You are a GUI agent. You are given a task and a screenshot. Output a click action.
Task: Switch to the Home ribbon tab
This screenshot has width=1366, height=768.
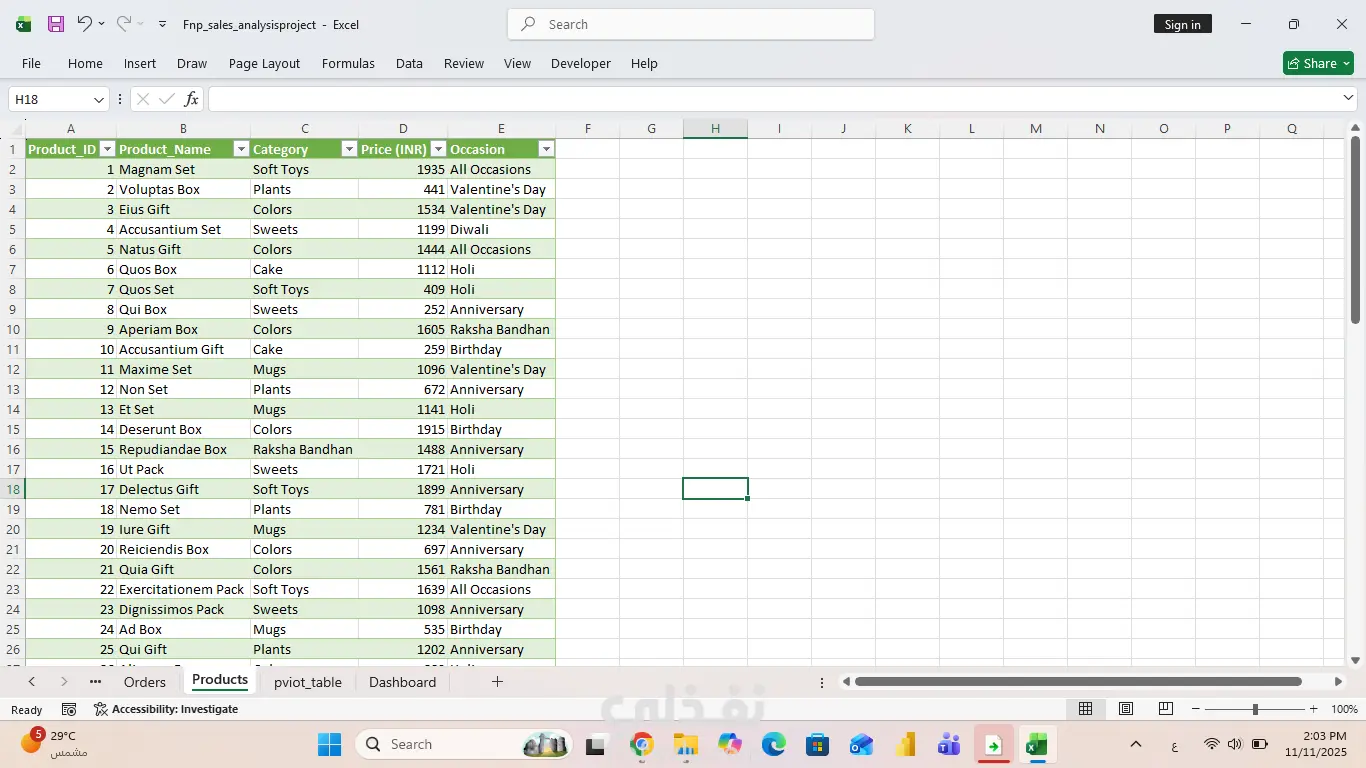[x=85, y=63]
